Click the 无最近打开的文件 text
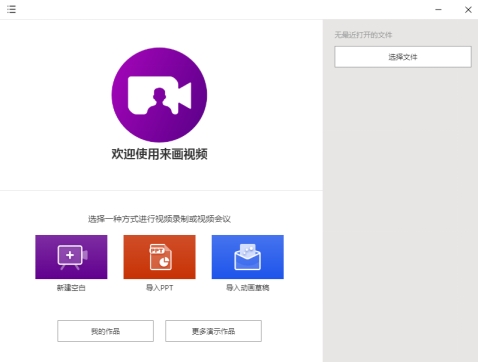 [x=363, y=35]
